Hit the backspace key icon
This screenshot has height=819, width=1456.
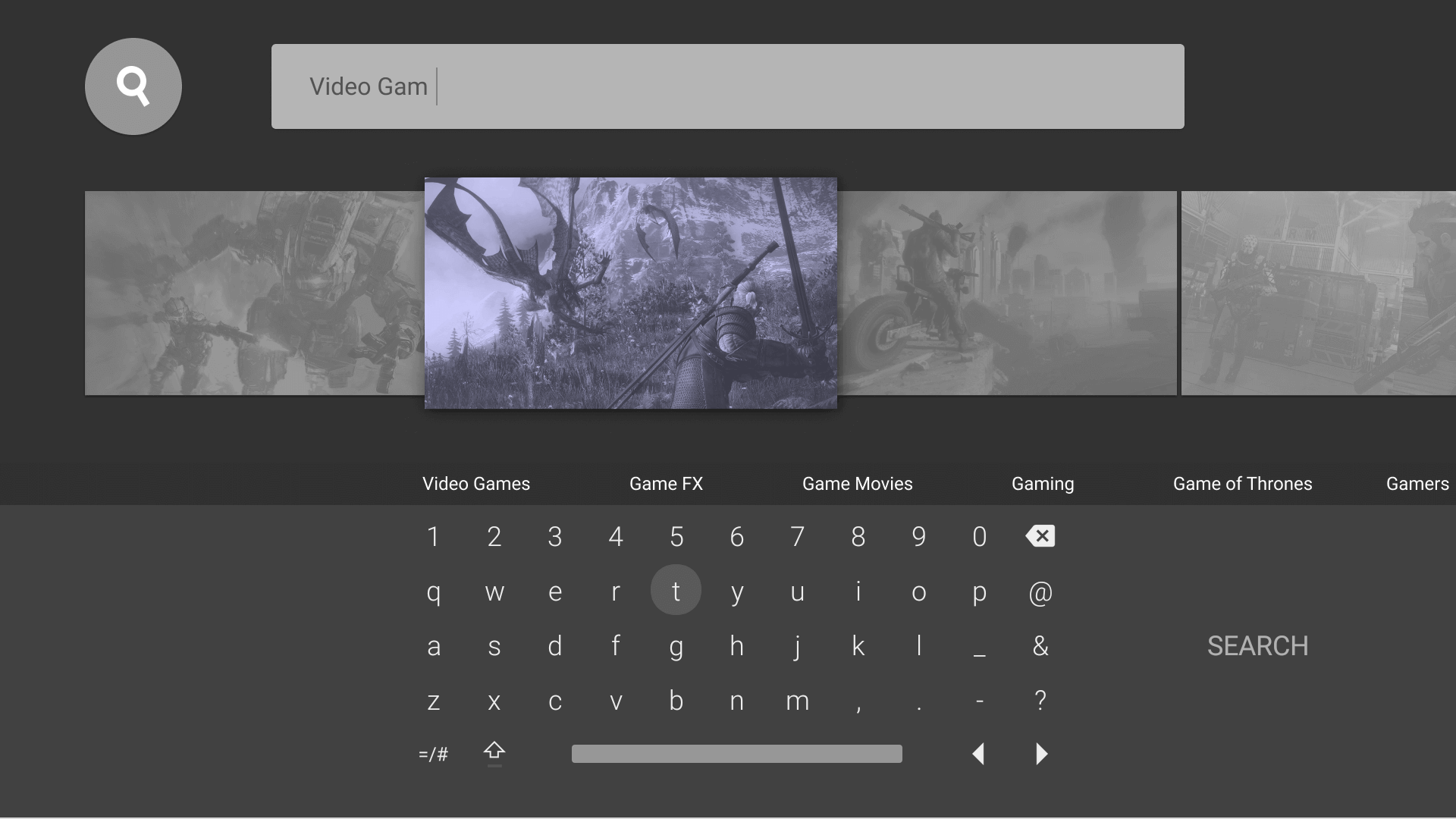pos(1040,536)
